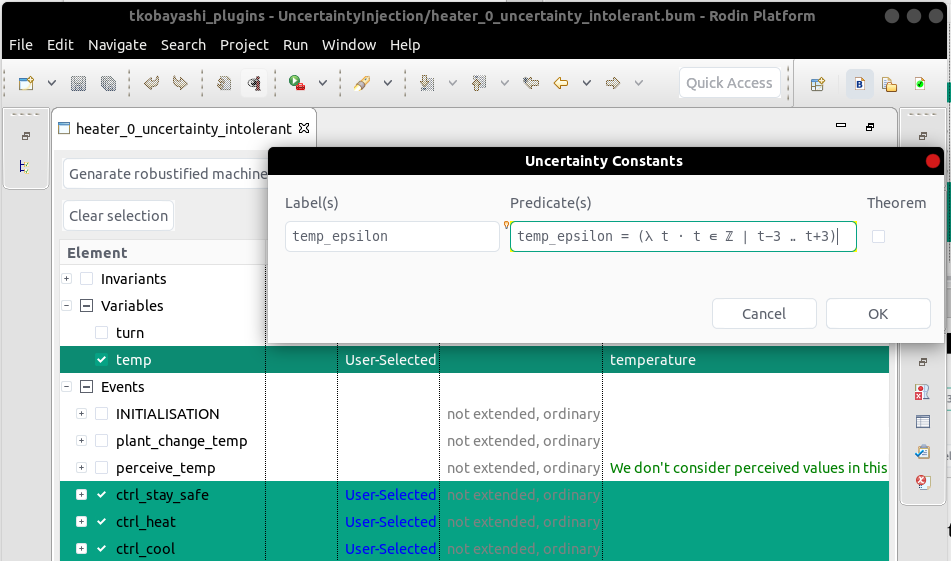The height and width of the screenshot is (561, 951).
Task: Click the document-with-arrow toolbar icon
Action: point(224,83)
